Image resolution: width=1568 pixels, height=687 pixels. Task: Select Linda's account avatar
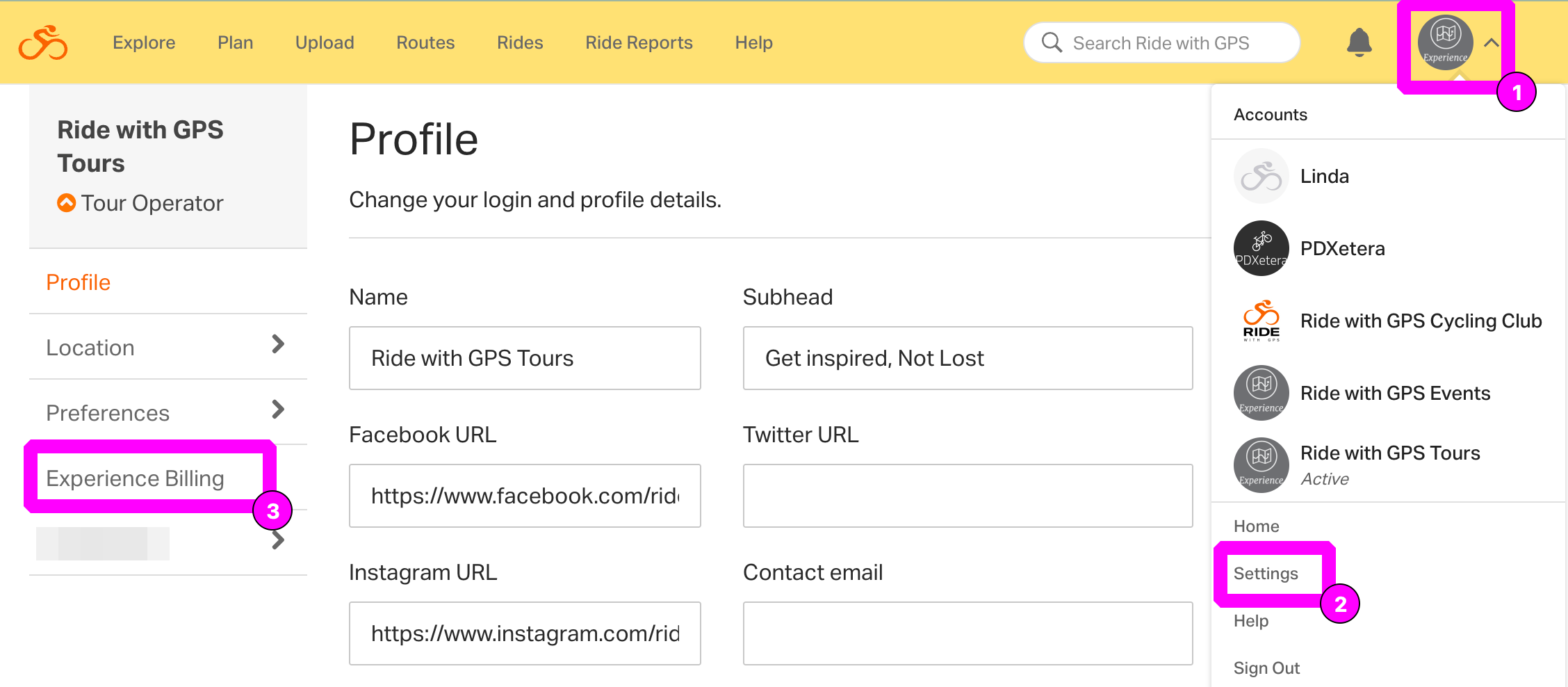[x=1261, y=176]
